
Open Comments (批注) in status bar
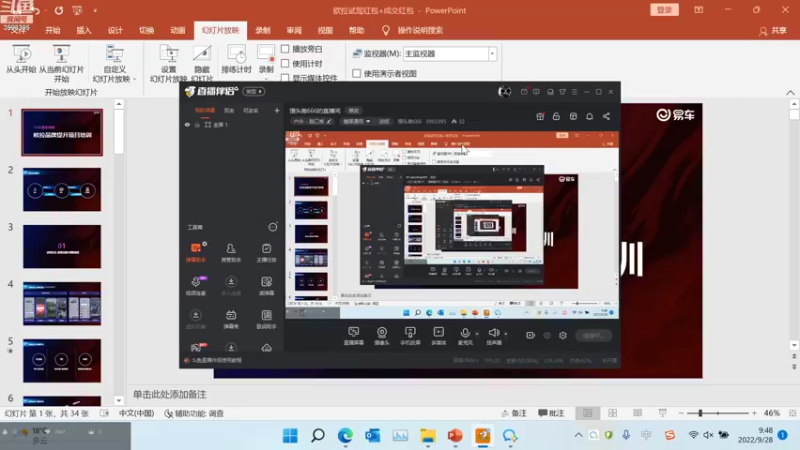point(551,413)
